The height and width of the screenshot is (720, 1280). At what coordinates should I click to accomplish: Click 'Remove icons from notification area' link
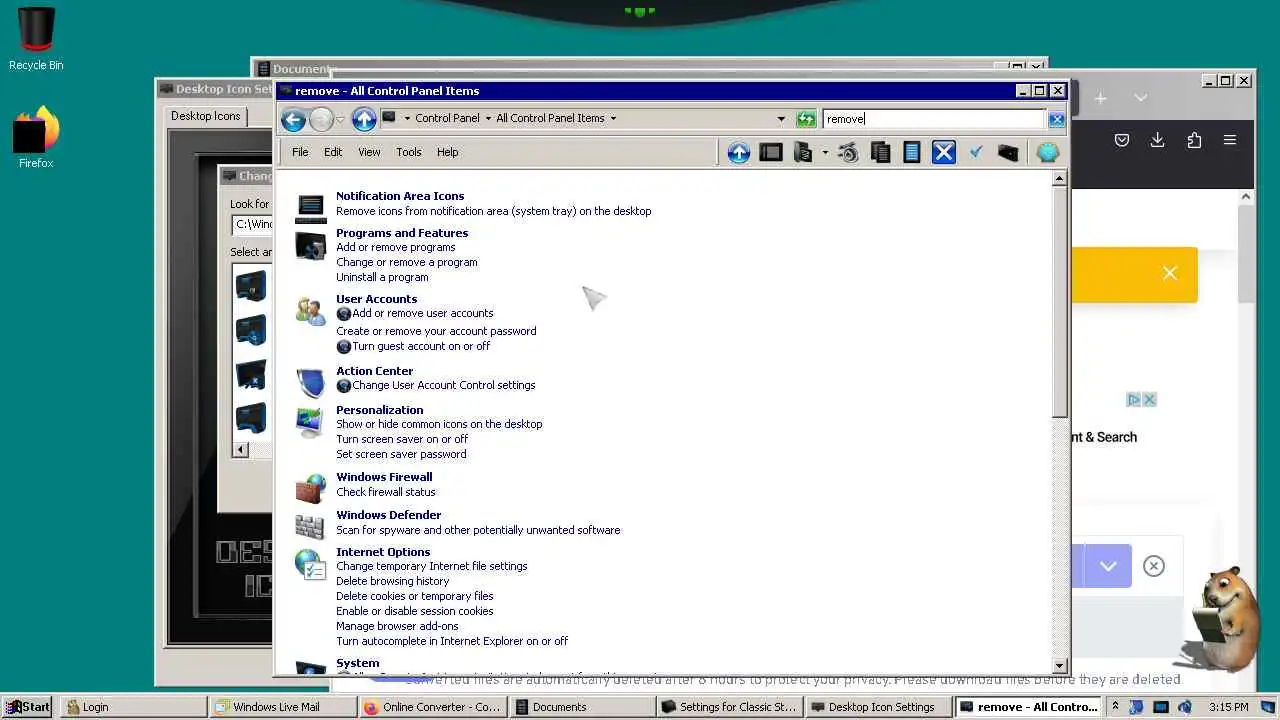pos(493,211)
